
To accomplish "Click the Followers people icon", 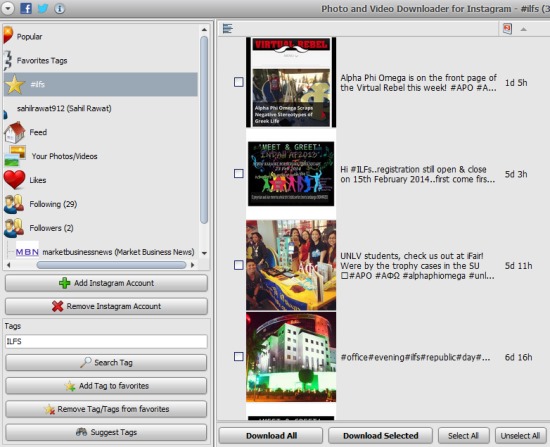I will 14,228.
